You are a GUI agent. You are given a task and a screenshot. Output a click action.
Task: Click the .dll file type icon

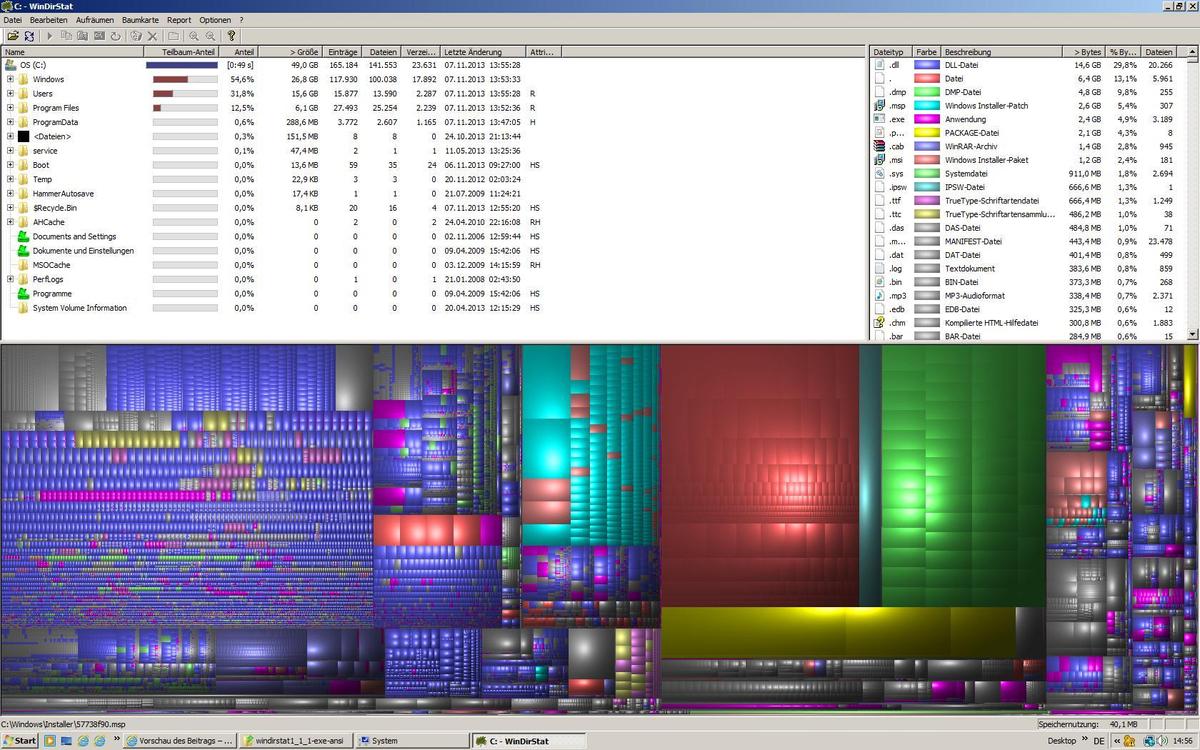(x=880, y=65)
